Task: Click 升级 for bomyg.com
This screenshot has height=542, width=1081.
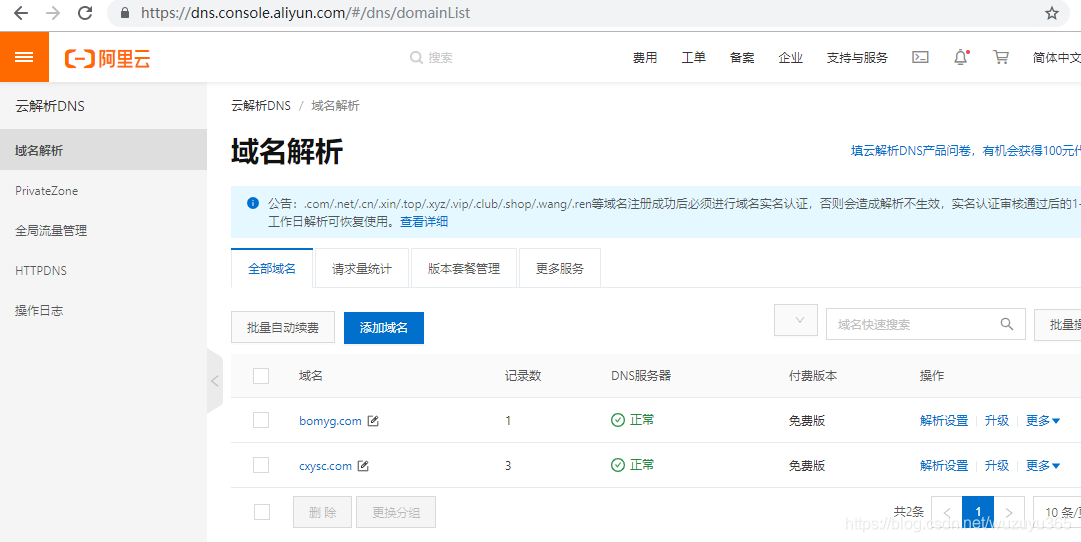Action: [x=997, y=421]
